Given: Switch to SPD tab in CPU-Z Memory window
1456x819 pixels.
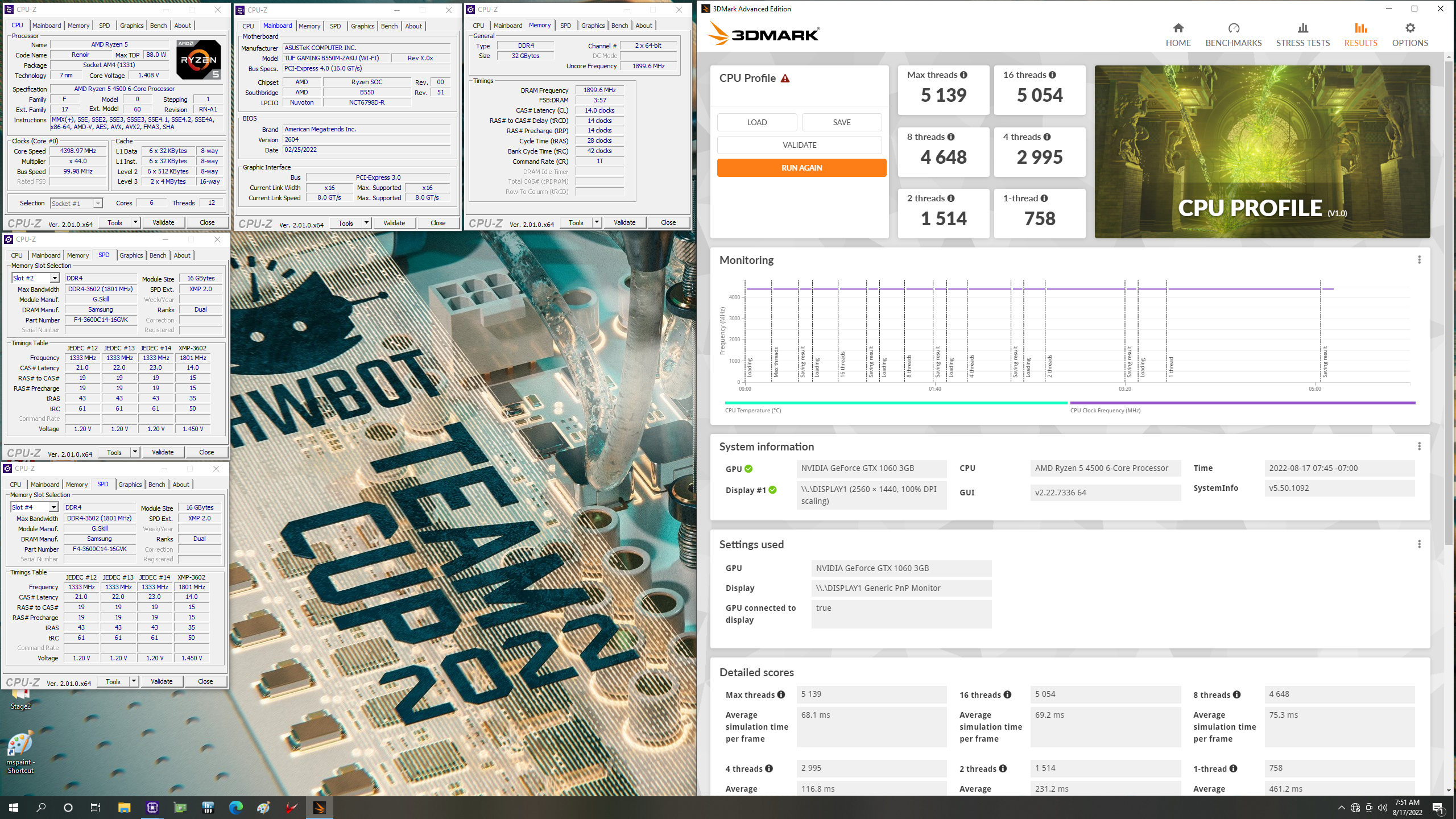Looking at the screenshot, I should (x=565, y=26).
